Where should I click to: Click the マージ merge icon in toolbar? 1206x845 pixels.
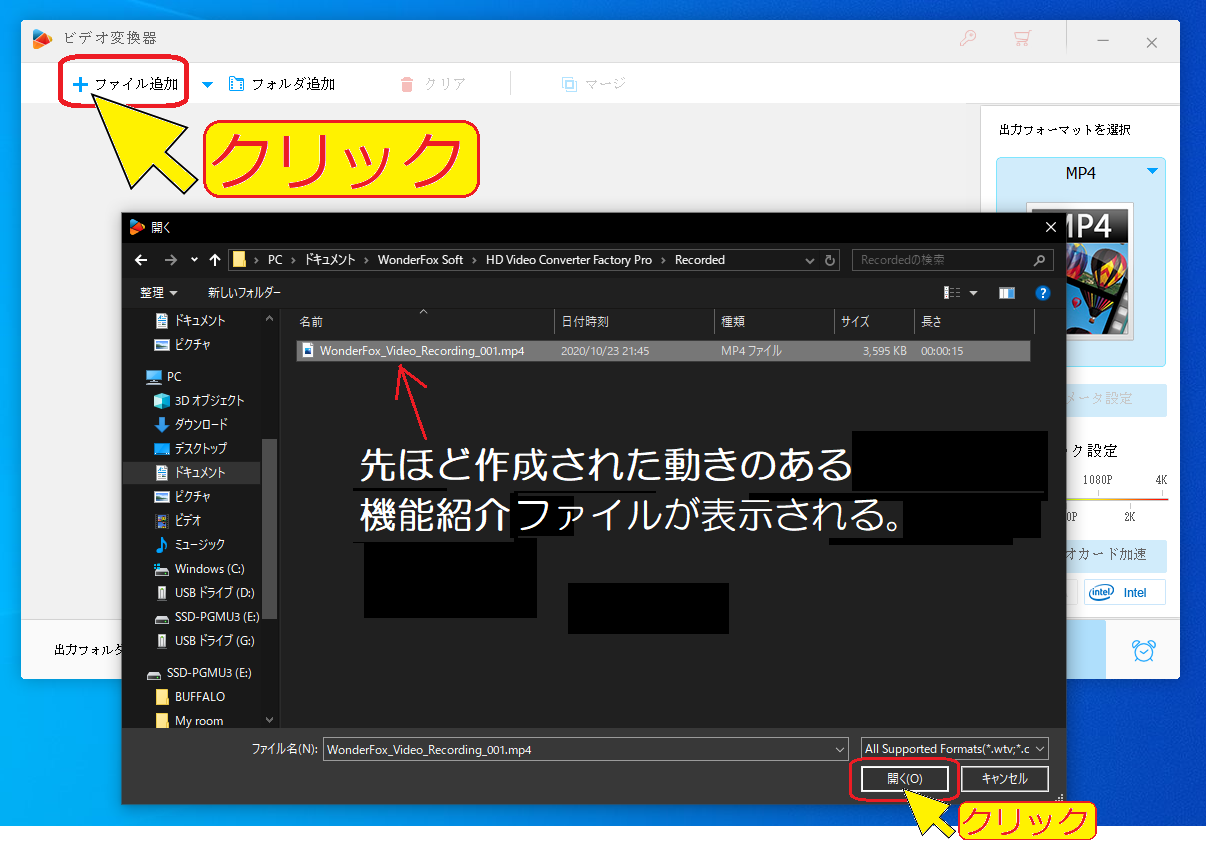point(569,84)
